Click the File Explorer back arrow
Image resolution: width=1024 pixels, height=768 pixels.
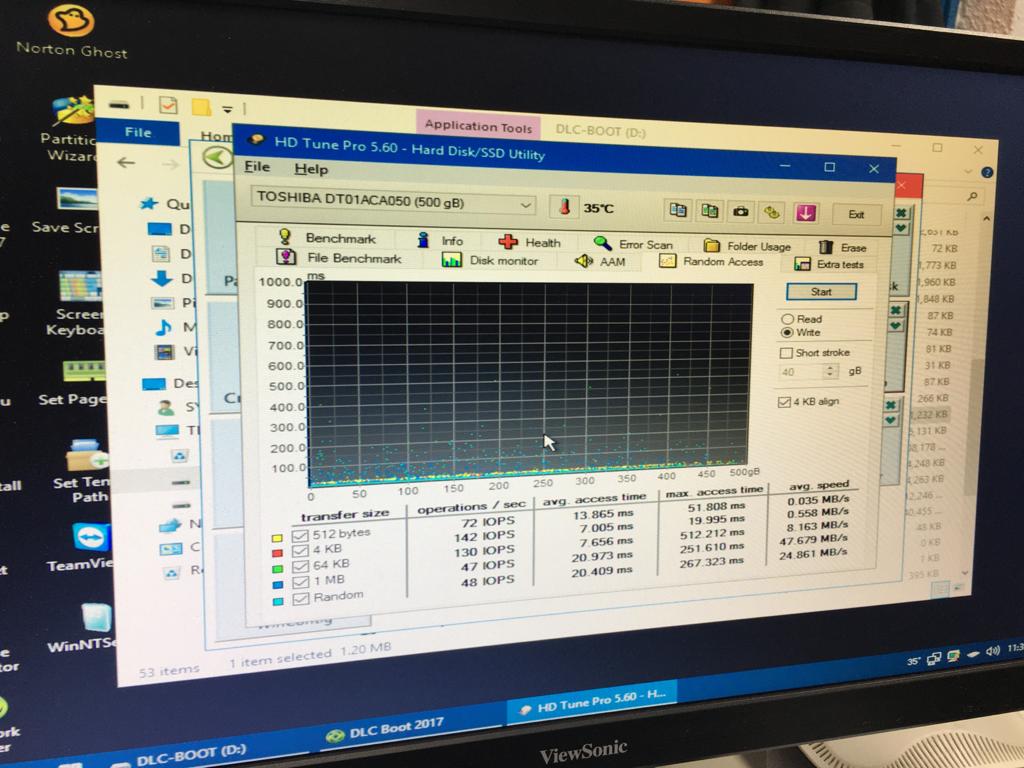point(126,163)
